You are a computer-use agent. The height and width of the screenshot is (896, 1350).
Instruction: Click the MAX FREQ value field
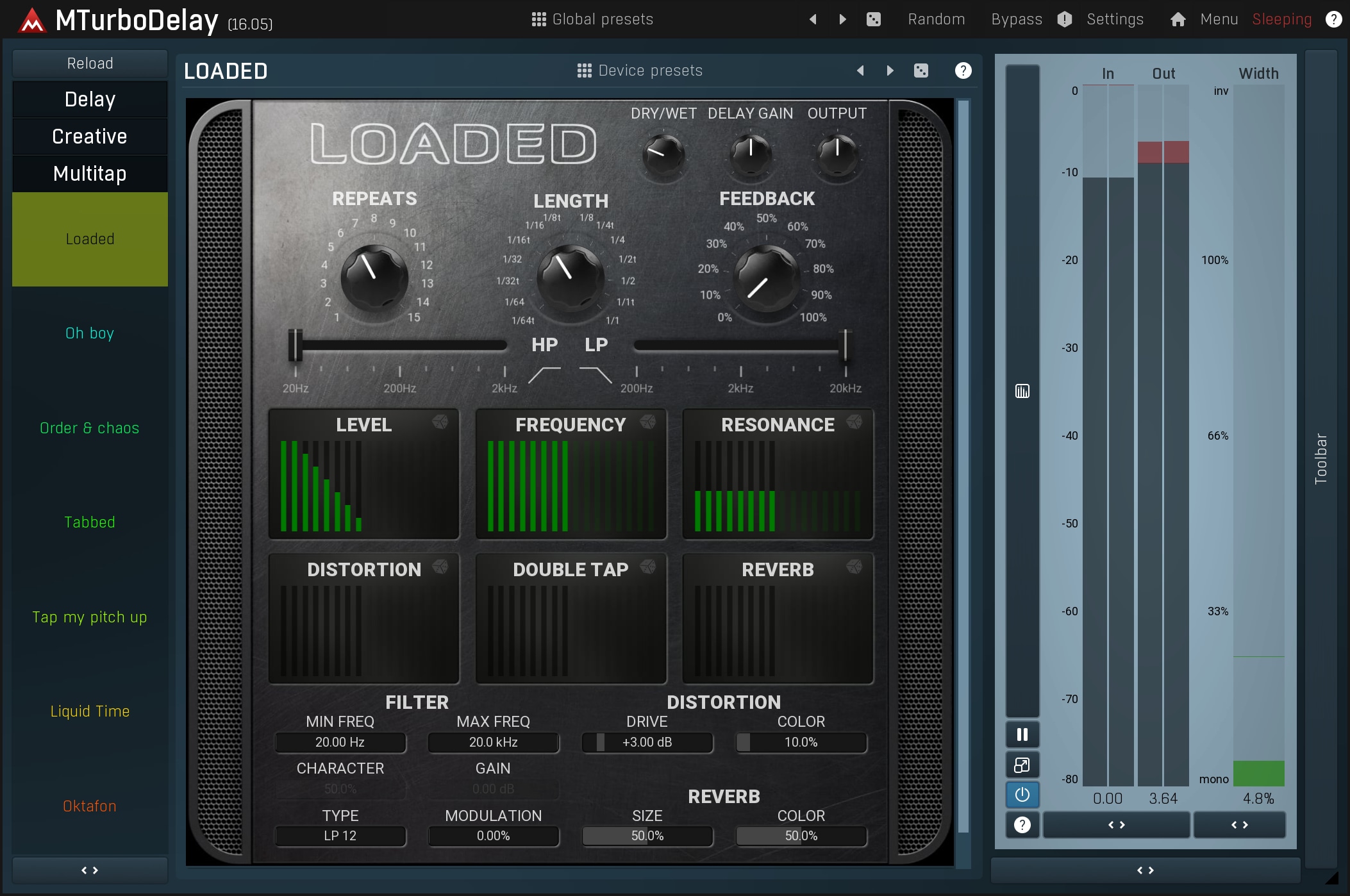tap(494, 742)
